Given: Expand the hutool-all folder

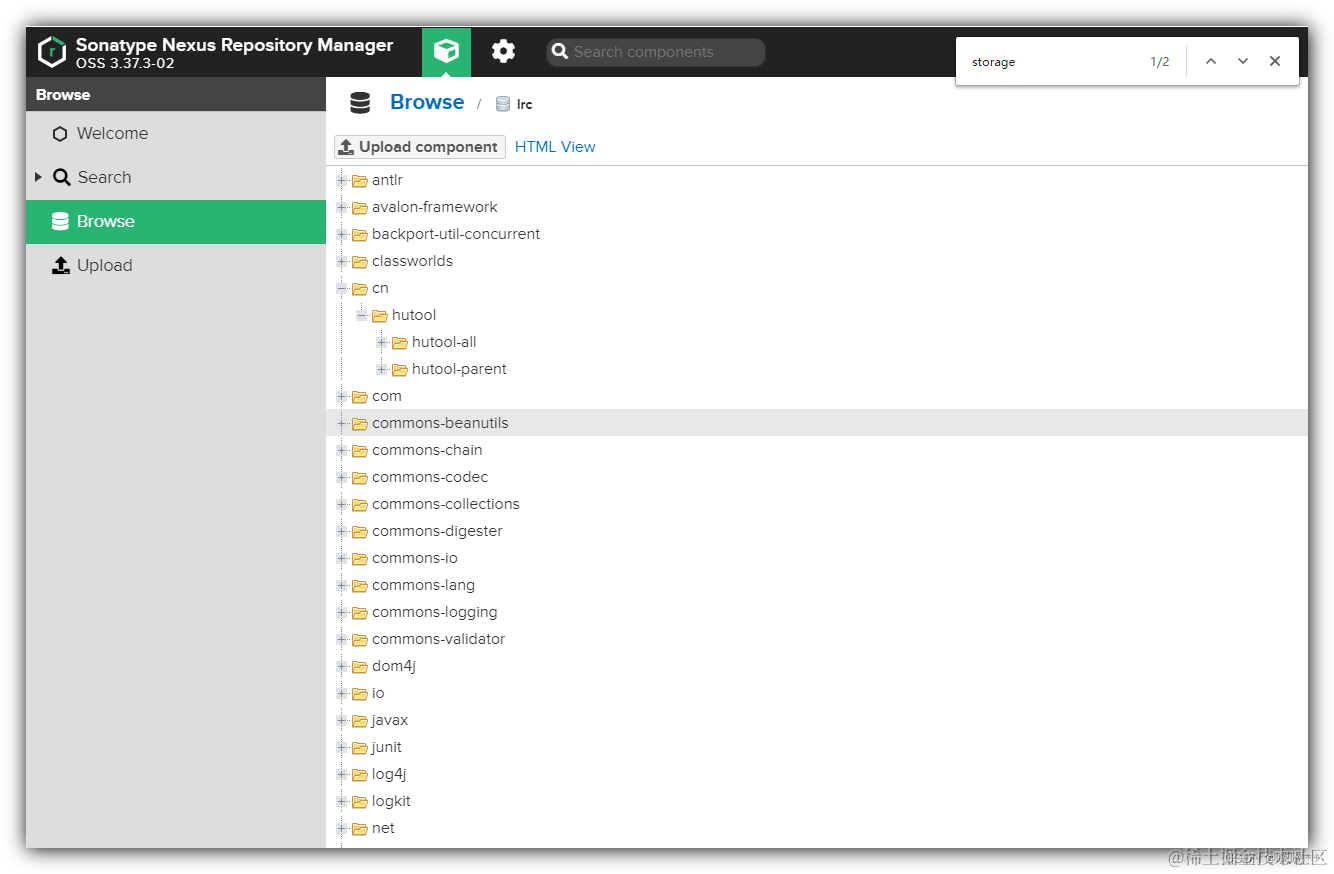Looking at the screenshot, I should pos(382,343).
